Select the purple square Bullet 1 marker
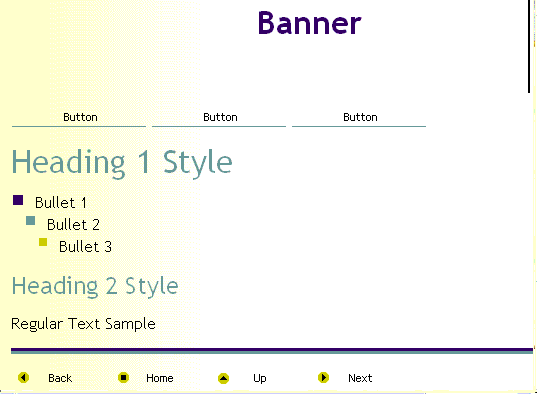The height and width of the screenshot is (394, 537). pos(18,200)
